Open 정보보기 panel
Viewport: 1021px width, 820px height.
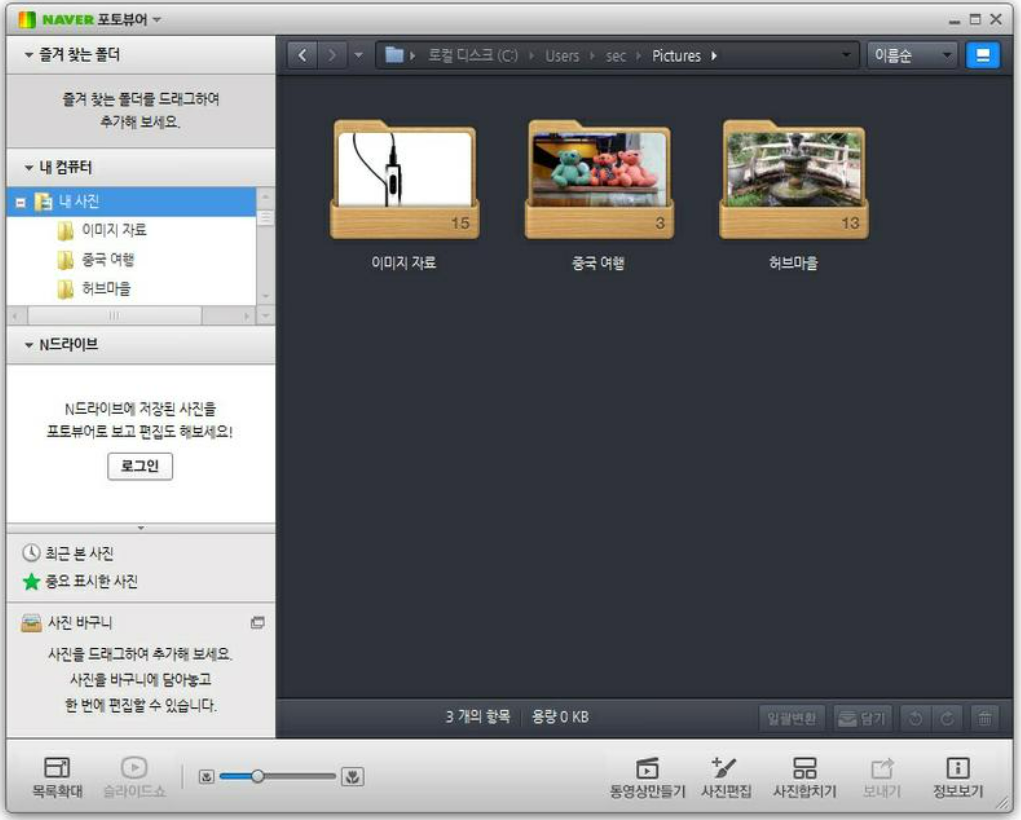(x=958, y=778)
